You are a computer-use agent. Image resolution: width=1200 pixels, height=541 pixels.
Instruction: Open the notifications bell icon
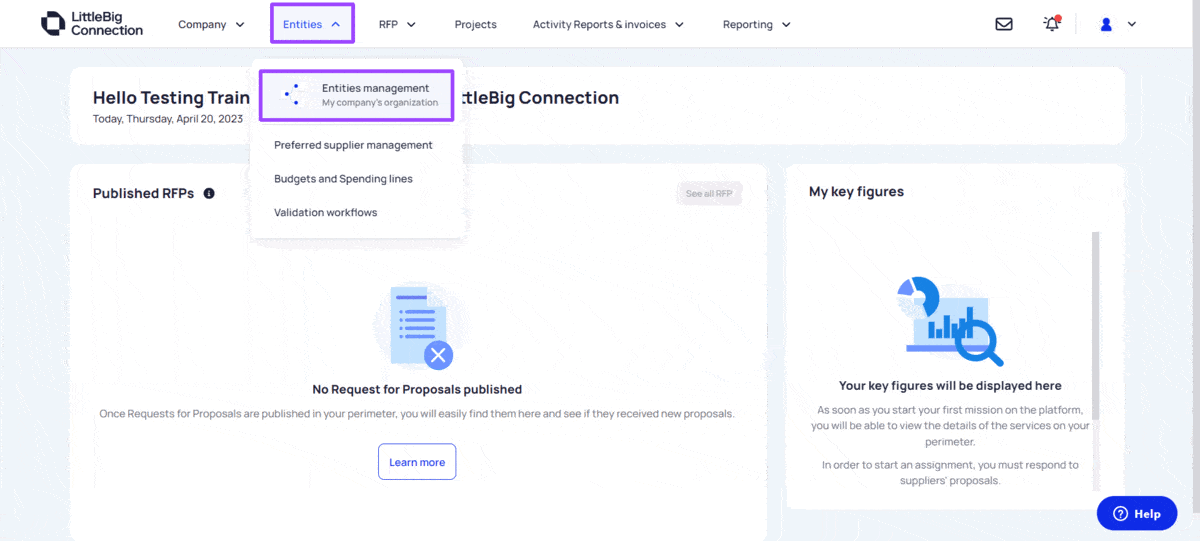click(x=1052, y=24)
